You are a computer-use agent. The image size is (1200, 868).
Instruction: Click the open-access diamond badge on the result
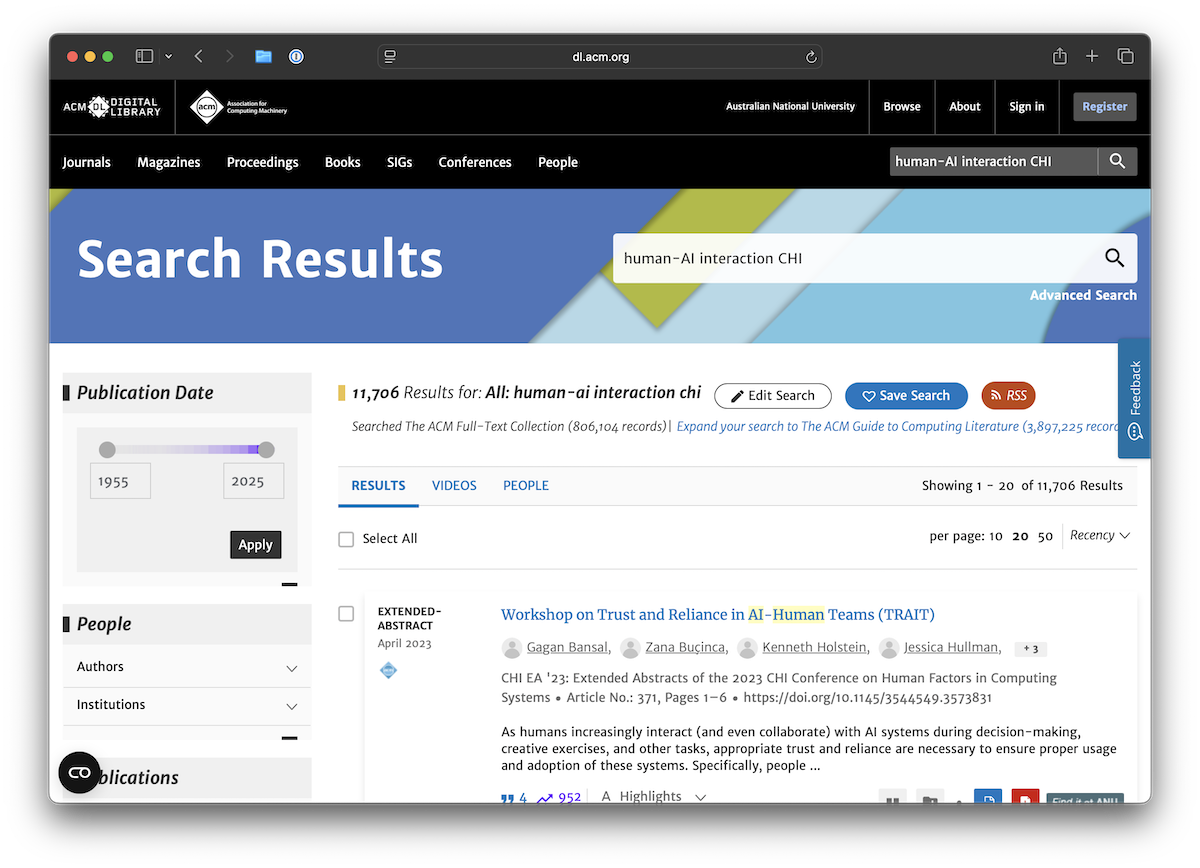pyautogui.click(x=388, y=670)
